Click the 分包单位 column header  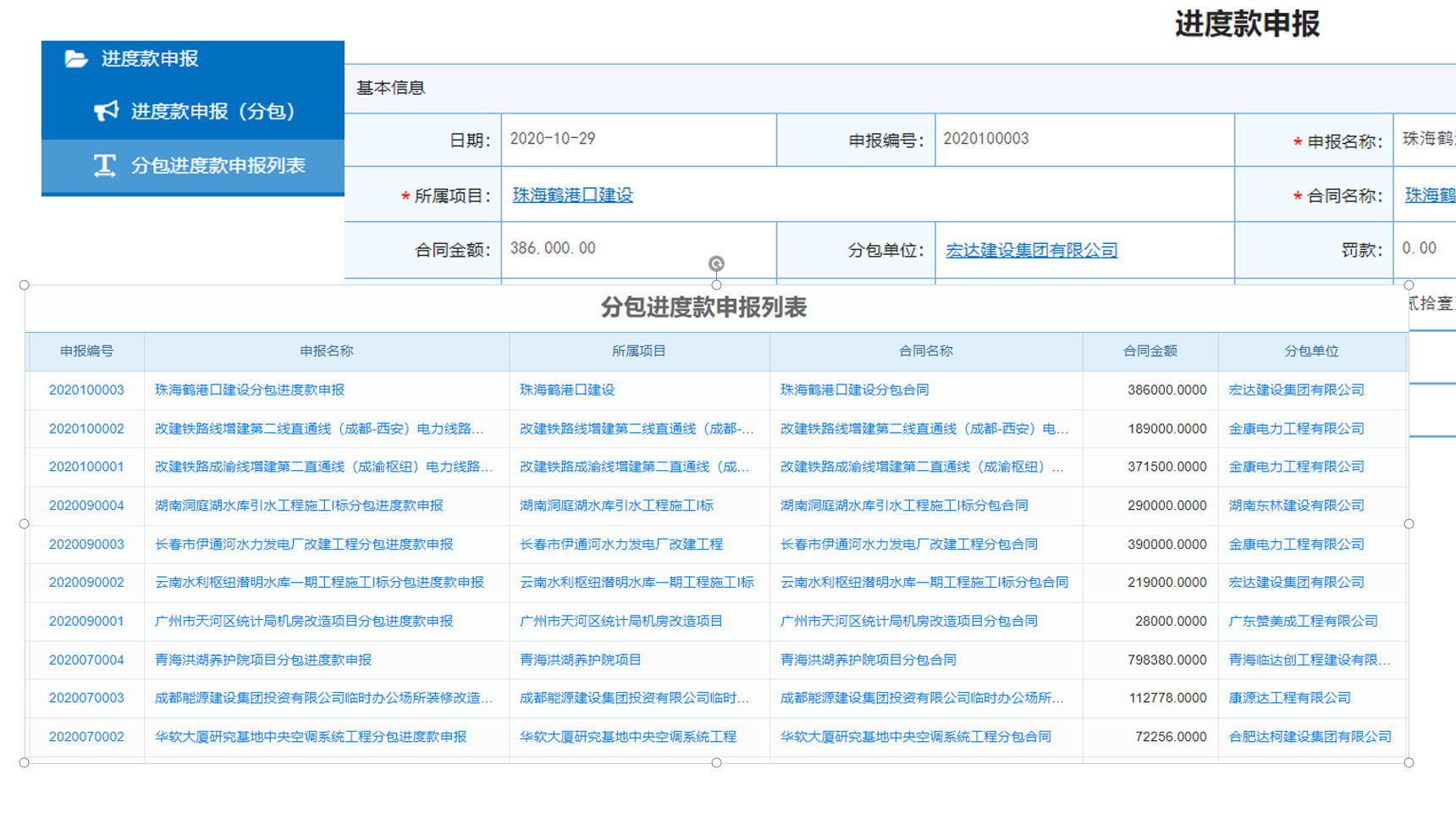1311,351
